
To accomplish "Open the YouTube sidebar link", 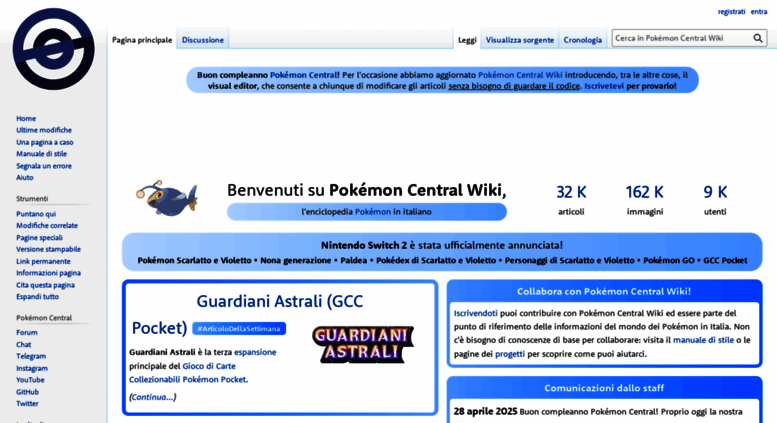I will [30, 380].
